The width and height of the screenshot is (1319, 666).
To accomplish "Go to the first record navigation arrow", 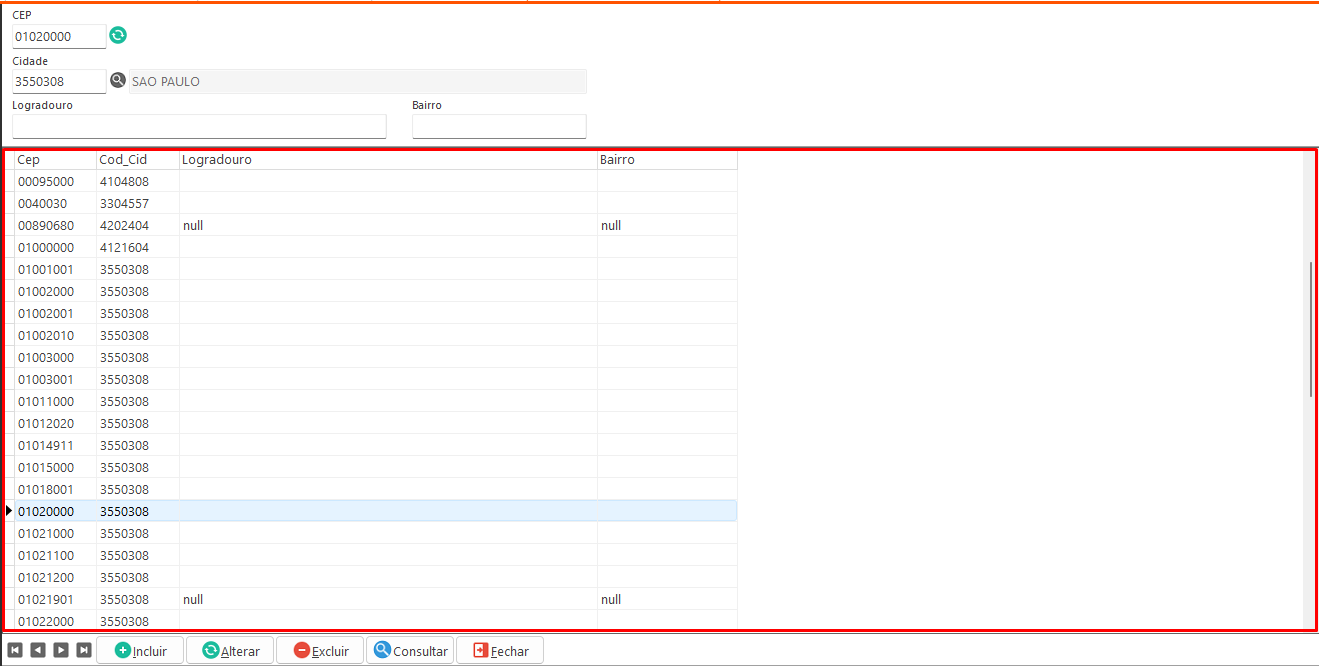I will click(15, 650).
